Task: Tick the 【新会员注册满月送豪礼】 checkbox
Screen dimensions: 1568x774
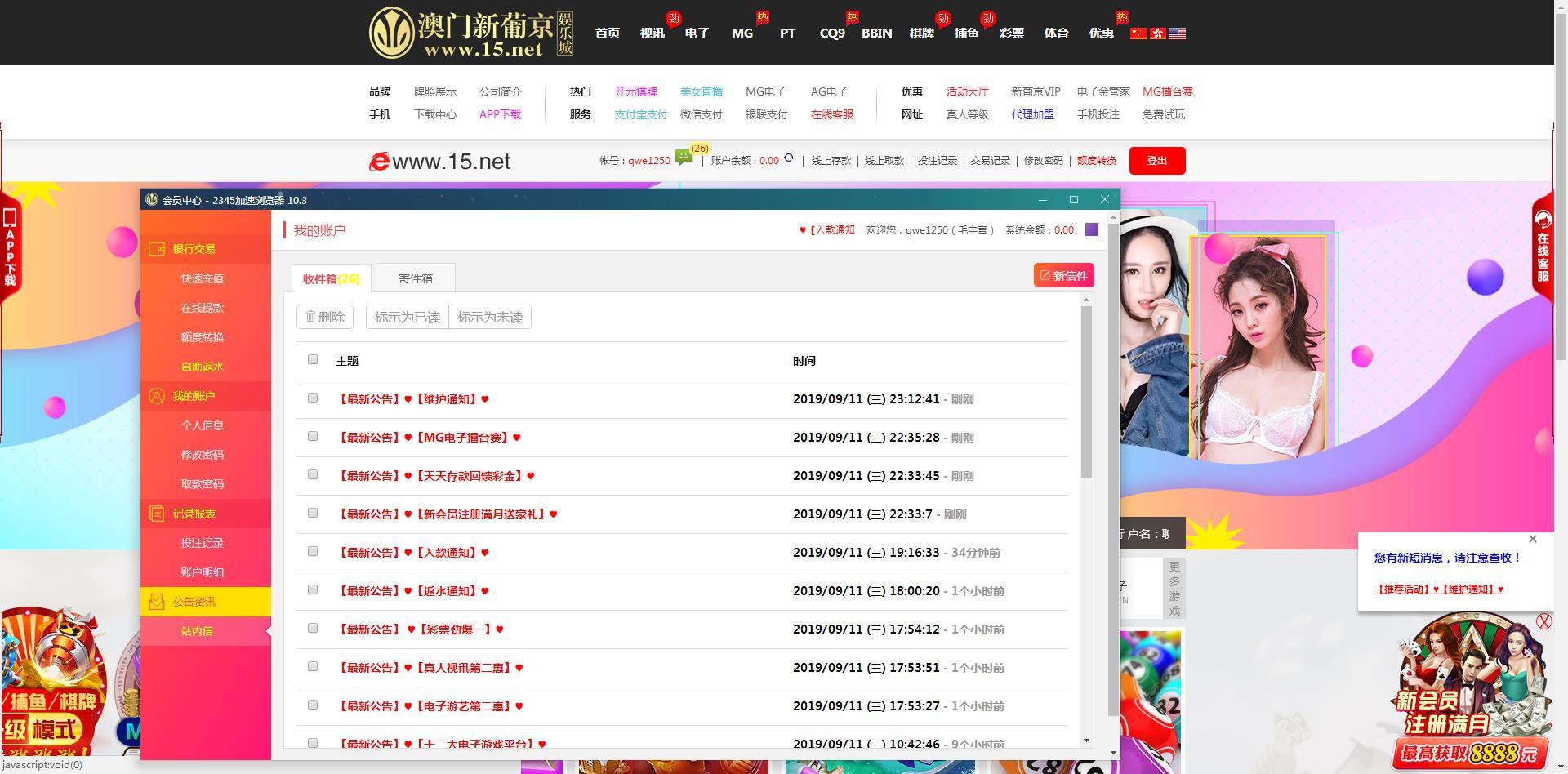Action: [313, 513]
